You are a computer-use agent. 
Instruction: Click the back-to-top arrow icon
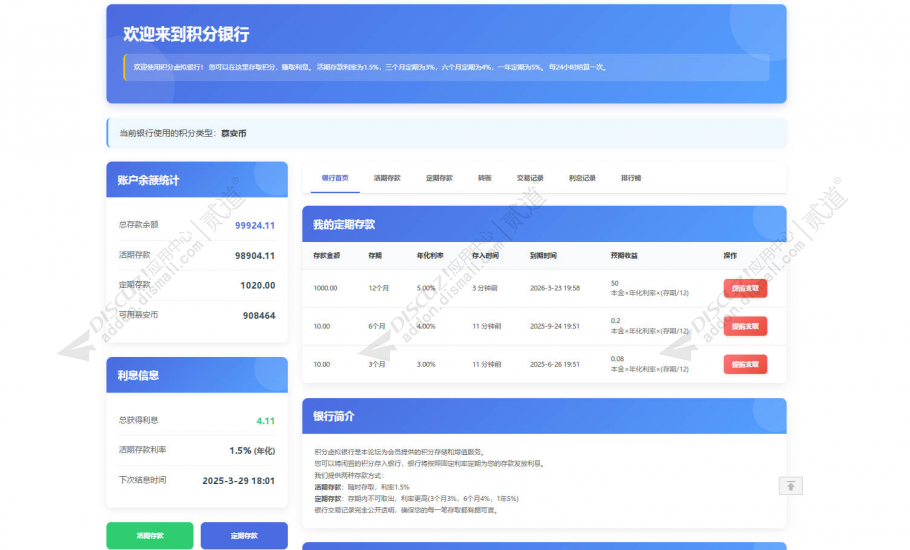click(x=790, y=486)
